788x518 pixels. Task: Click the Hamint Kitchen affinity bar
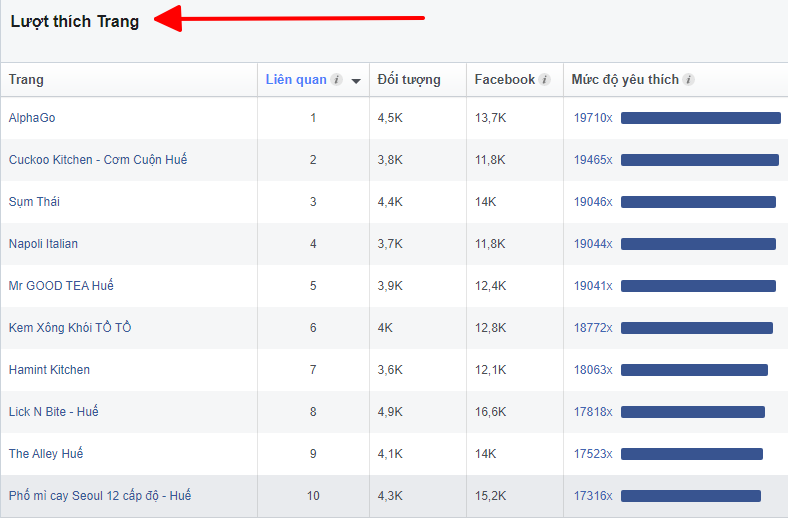pyautogui.click(x=694, y=370)
